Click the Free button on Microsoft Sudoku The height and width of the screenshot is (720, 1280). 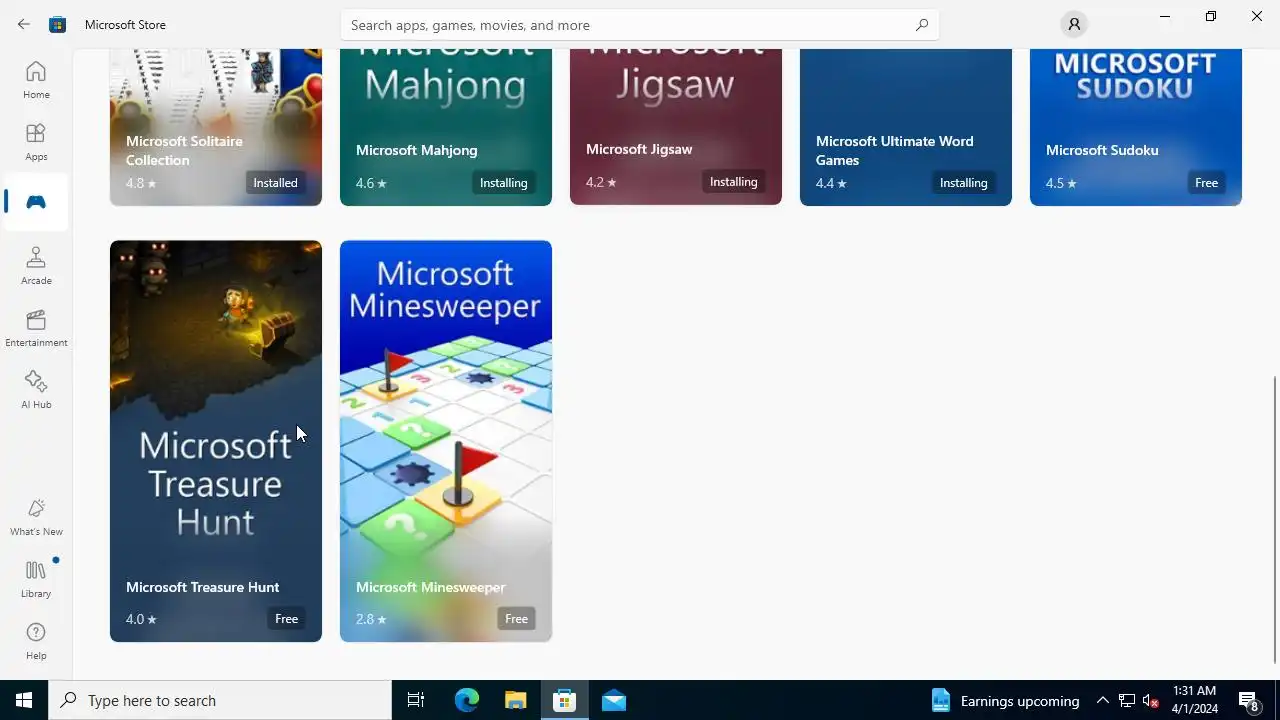click(1207, 183)
